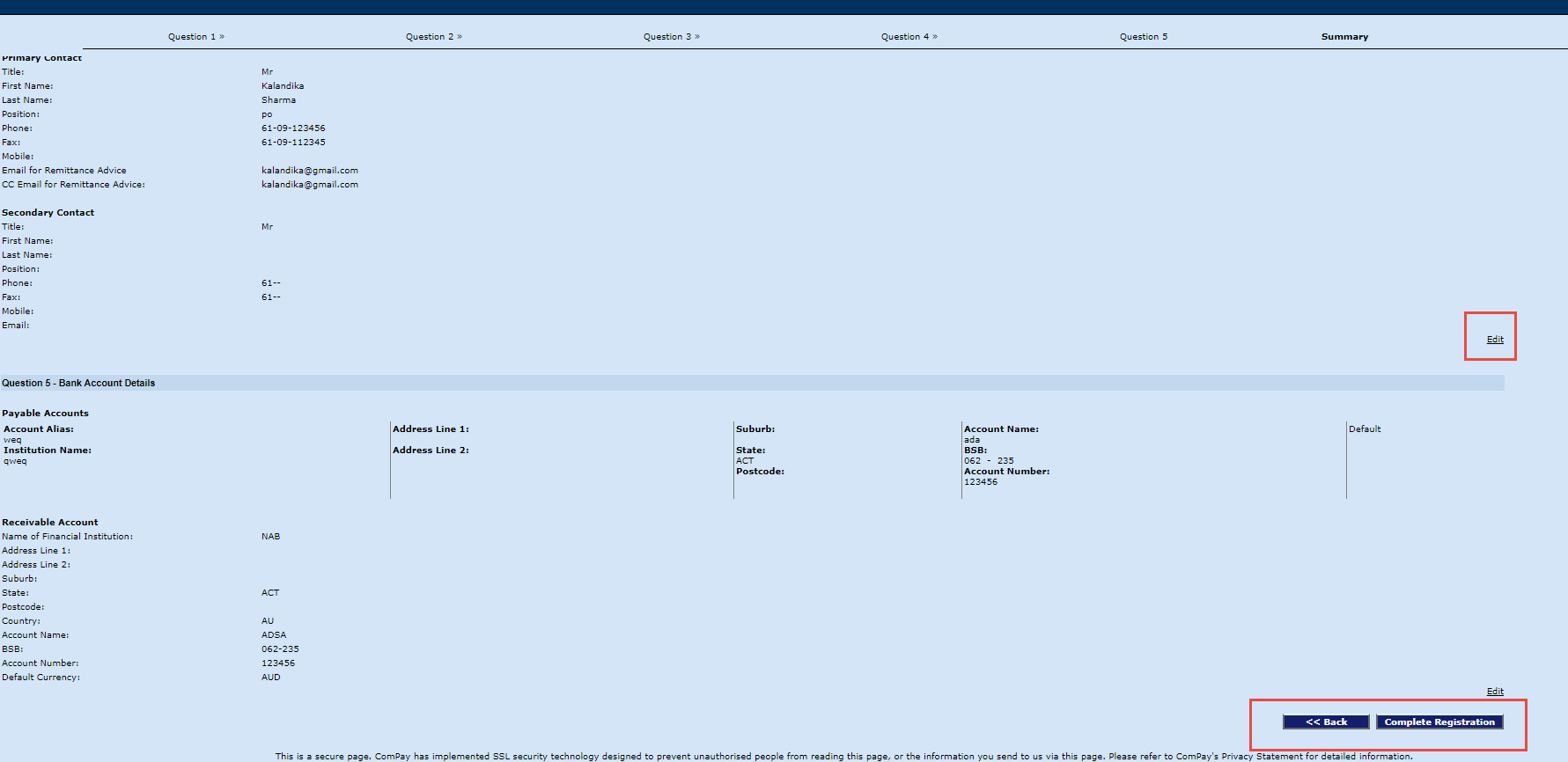Select the Question 4 tab
1568x762 pixels.
point(909,37)
